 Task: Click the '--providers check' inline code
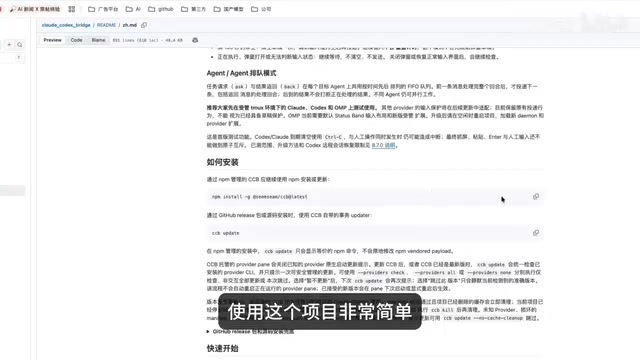coord(381,273)
